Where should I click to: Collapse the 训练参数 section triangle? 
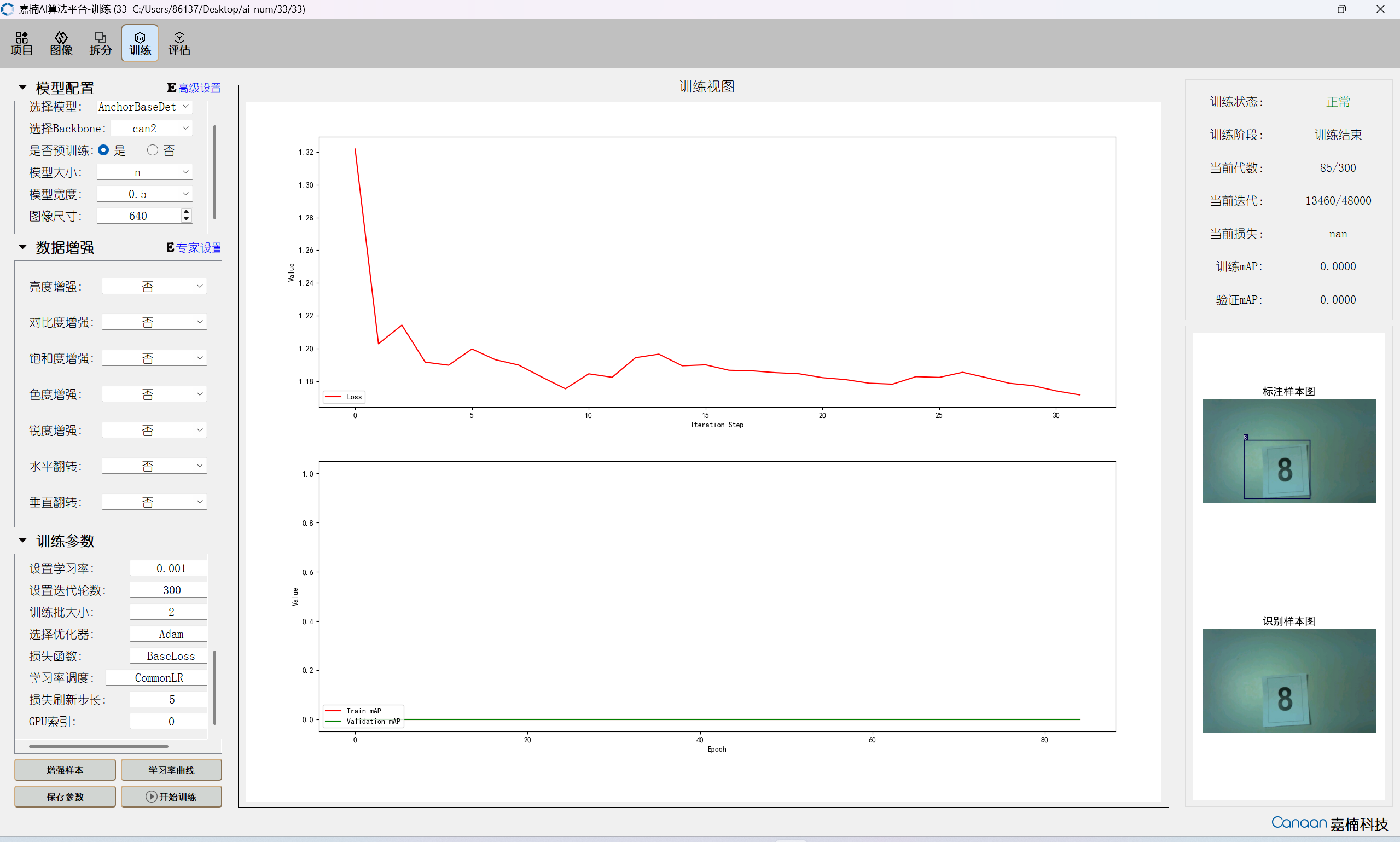(22, 540)
